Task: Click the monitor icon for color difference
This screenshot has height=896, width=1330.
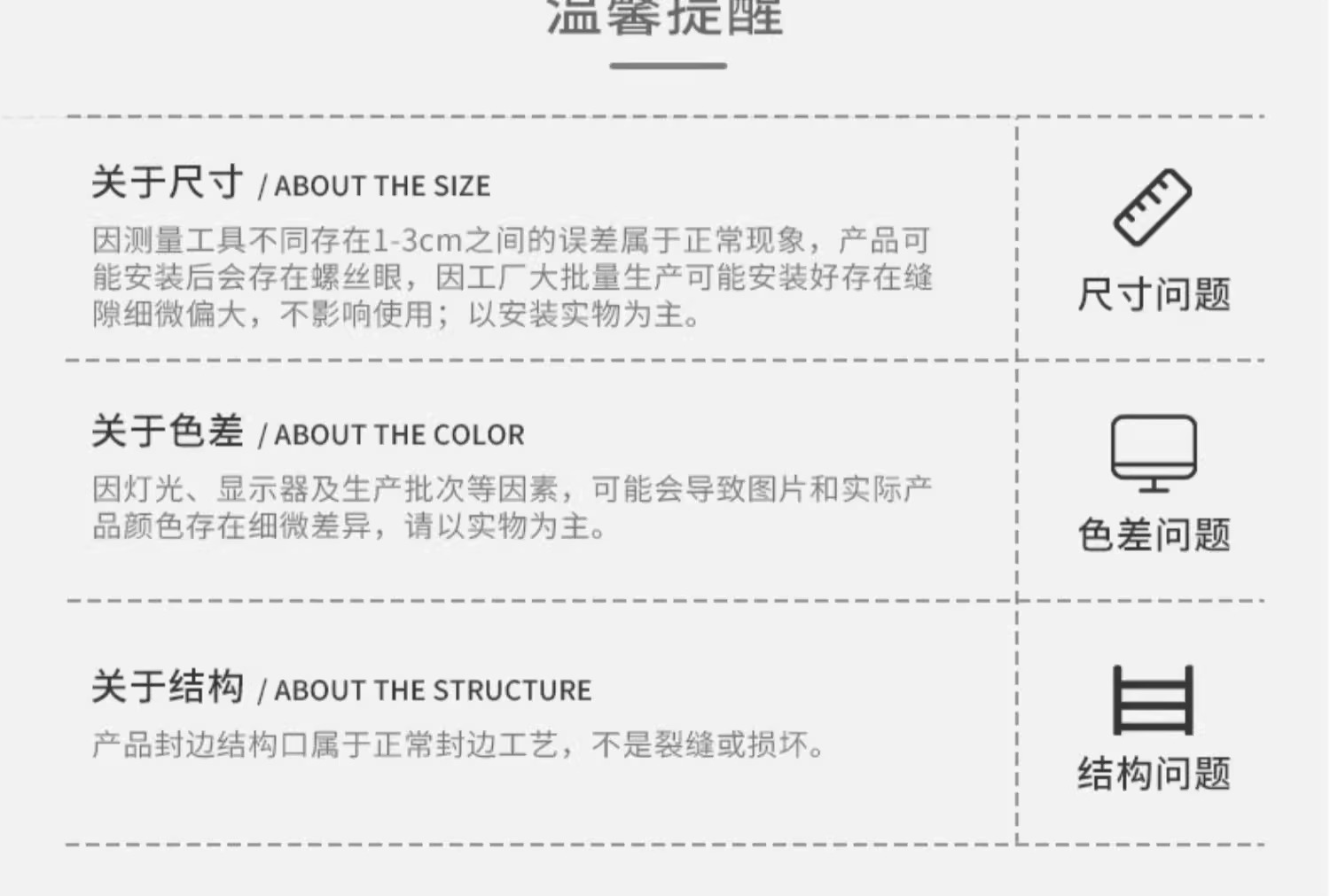Action: [1154, 453]
